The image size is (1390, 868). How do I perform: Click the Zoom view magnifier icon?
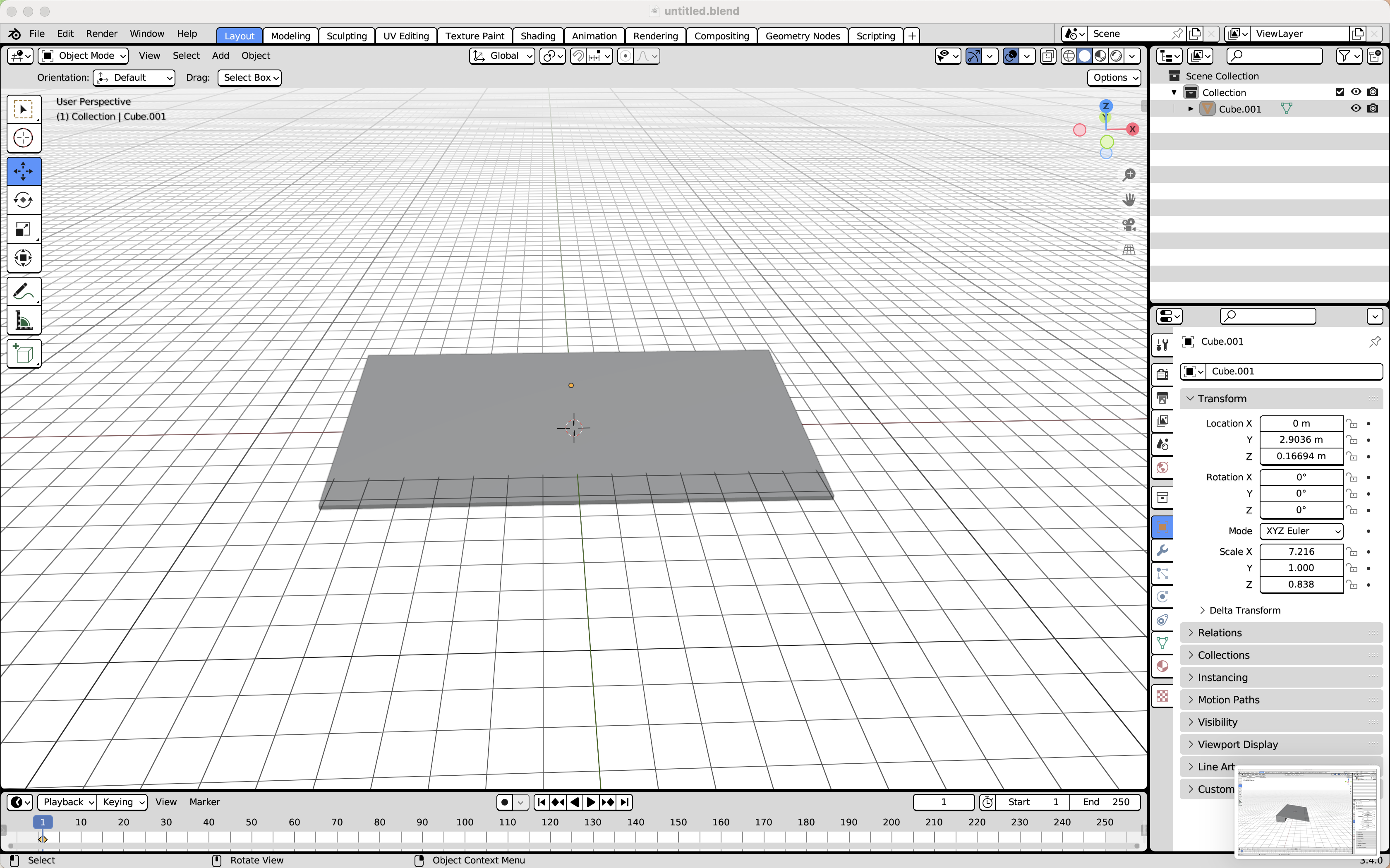(1129, 175)
